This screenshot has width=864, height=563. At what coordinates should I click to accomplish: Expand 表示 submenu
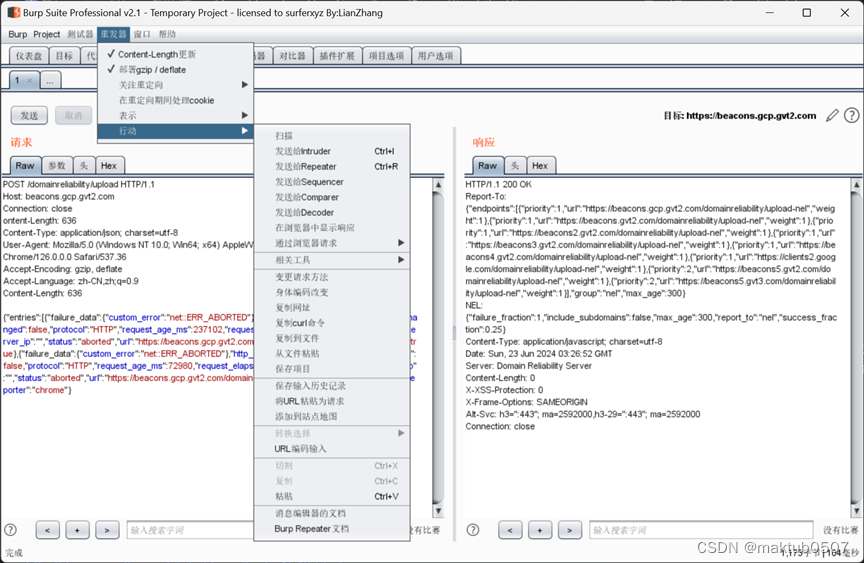[175, 116]
